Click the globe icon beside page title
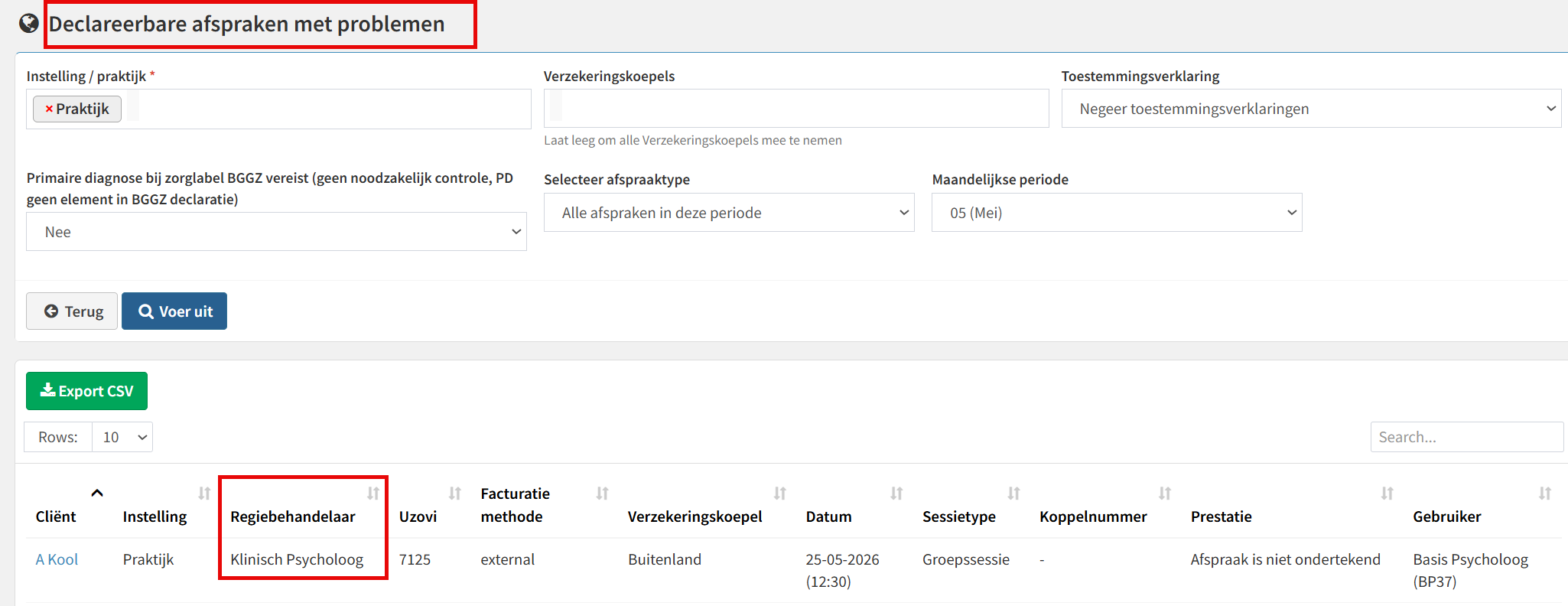The image size is (1568, 606). pos(29,24)
